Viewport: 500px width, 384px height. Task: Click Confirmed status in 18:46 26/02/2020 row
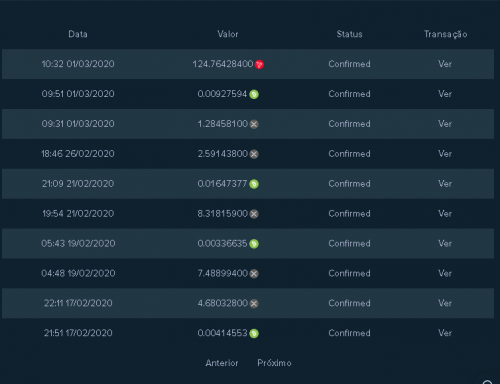coord(349,154)
